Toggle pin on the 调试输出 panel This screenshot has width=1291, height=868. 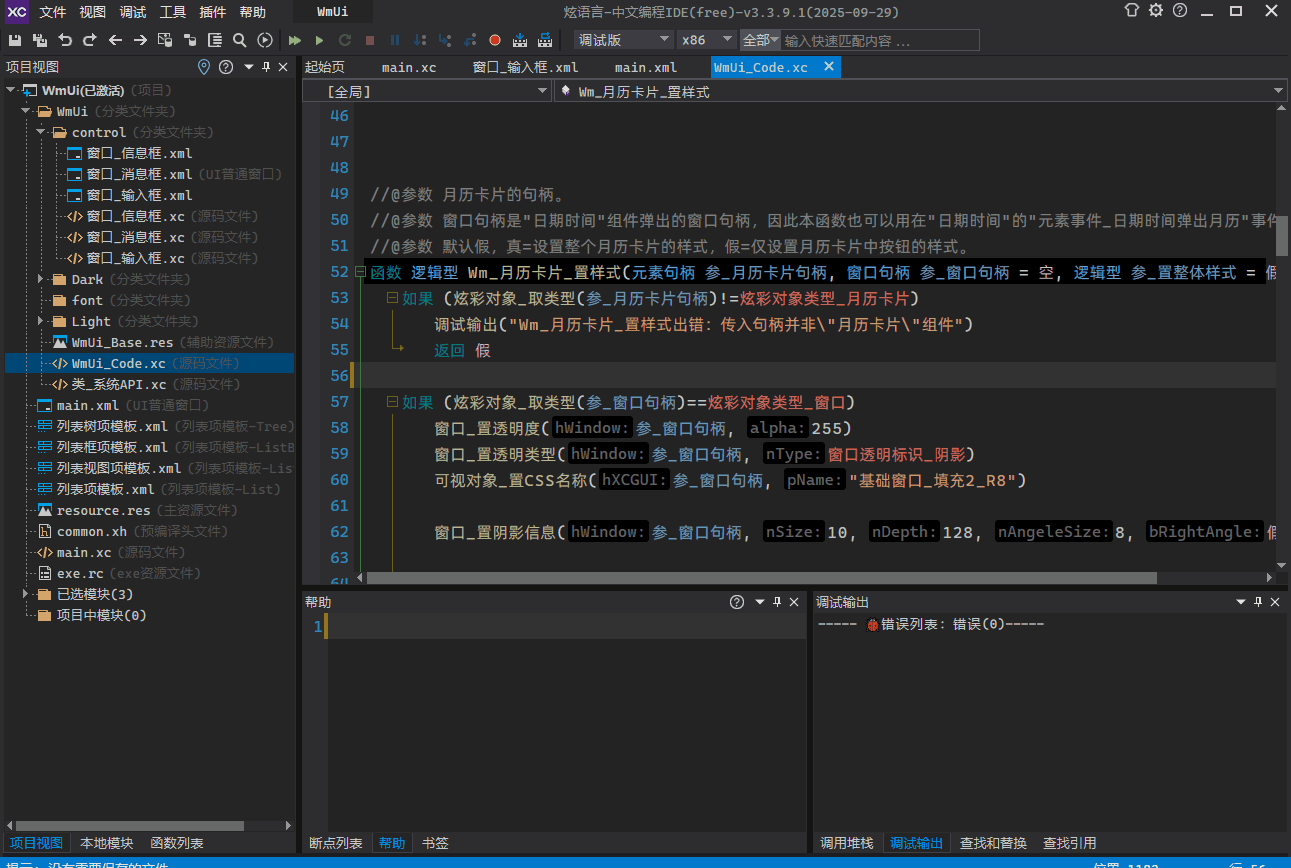point(1259,602)
